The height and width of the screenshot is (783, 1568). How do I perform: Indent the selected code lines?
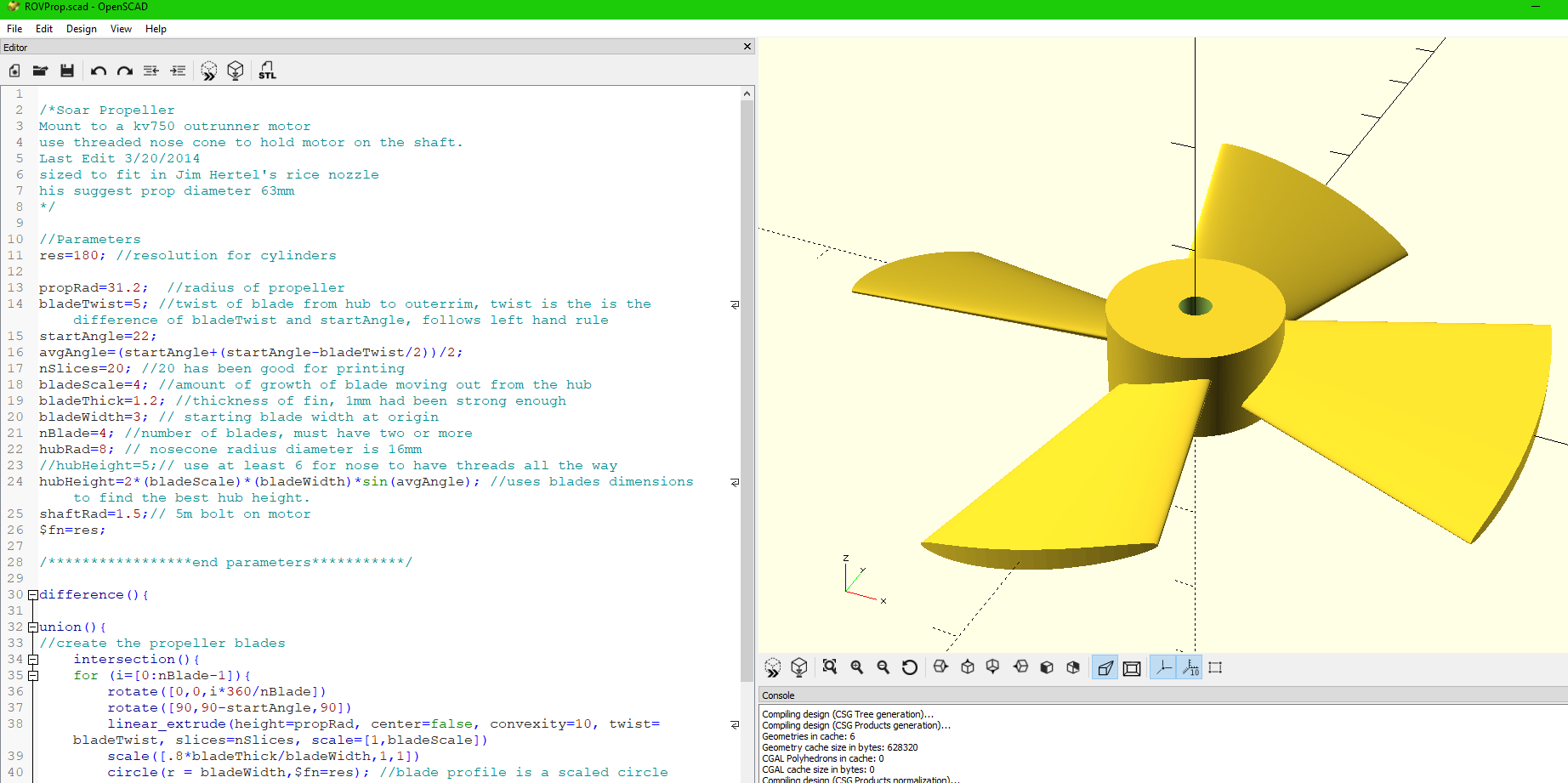tap(178, 71)
